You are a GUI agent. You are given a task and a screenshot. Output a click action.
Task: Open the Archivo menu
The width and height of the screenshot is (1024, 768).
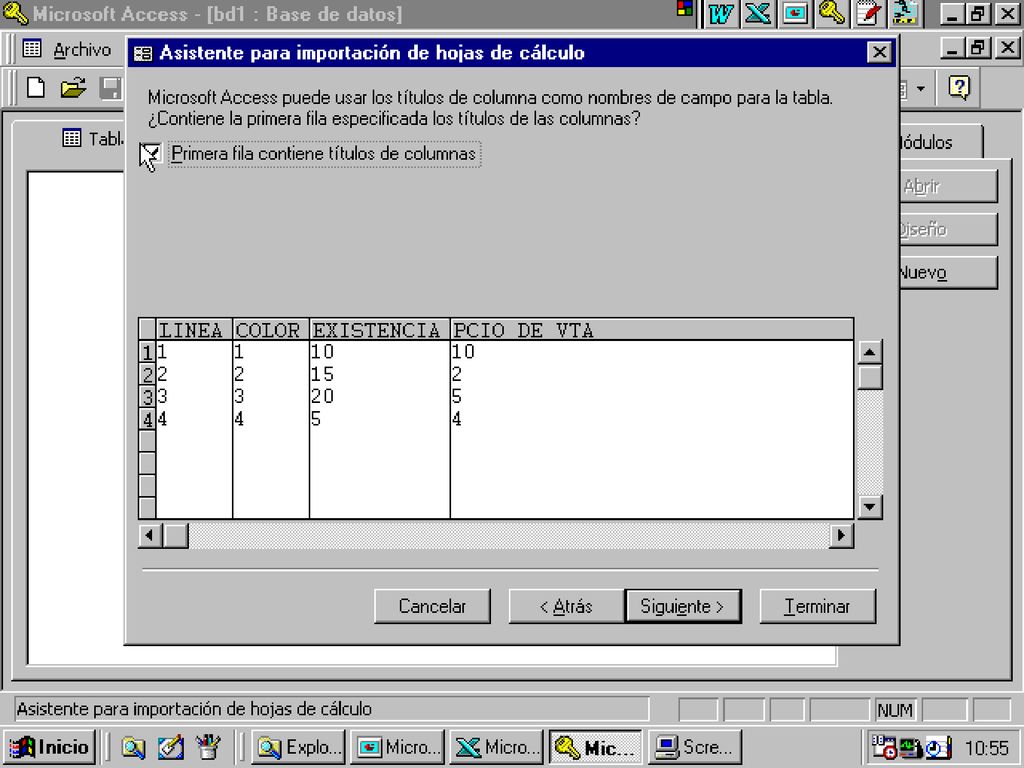pos(82,50)
